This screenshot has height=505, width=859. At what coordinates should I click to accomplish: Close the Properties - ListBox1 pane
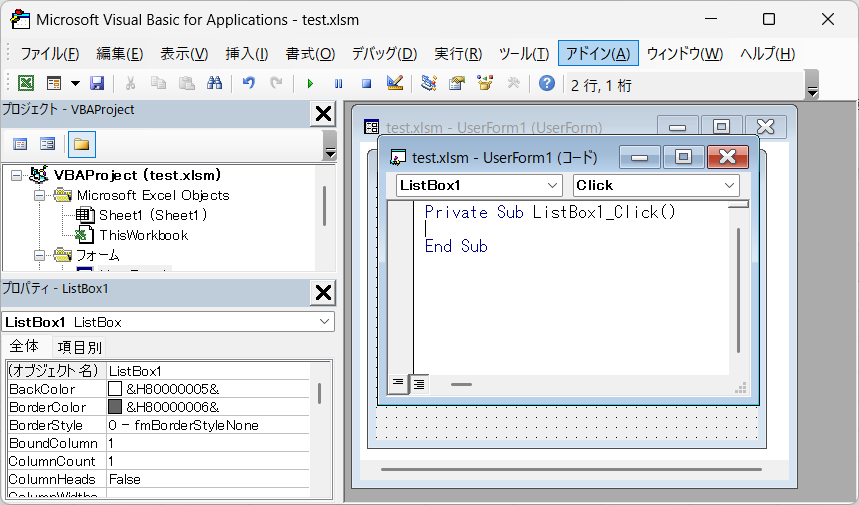tap(323, 293)
